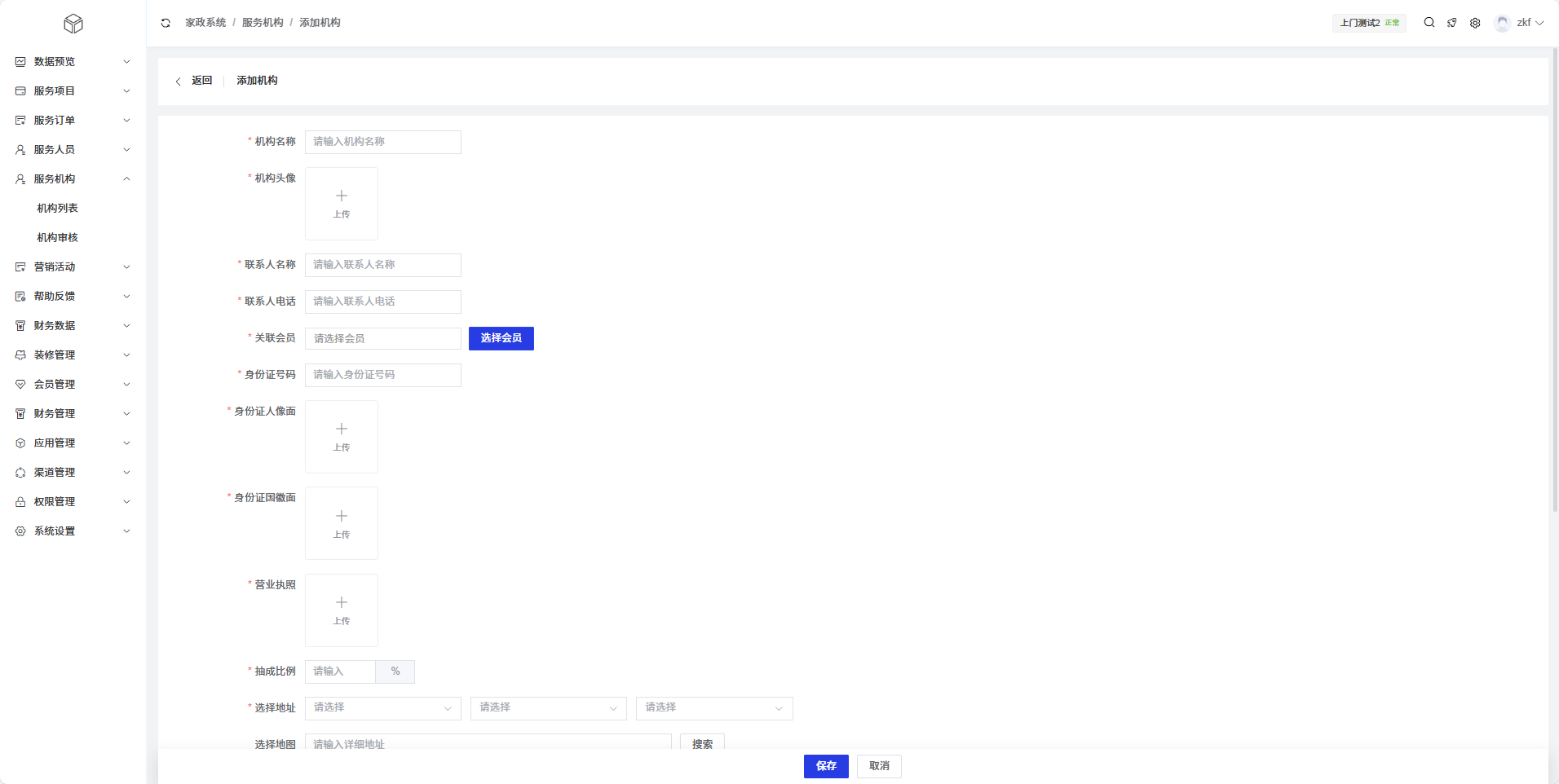Focus the 联系人名称 input field

(x=383, y=265)
